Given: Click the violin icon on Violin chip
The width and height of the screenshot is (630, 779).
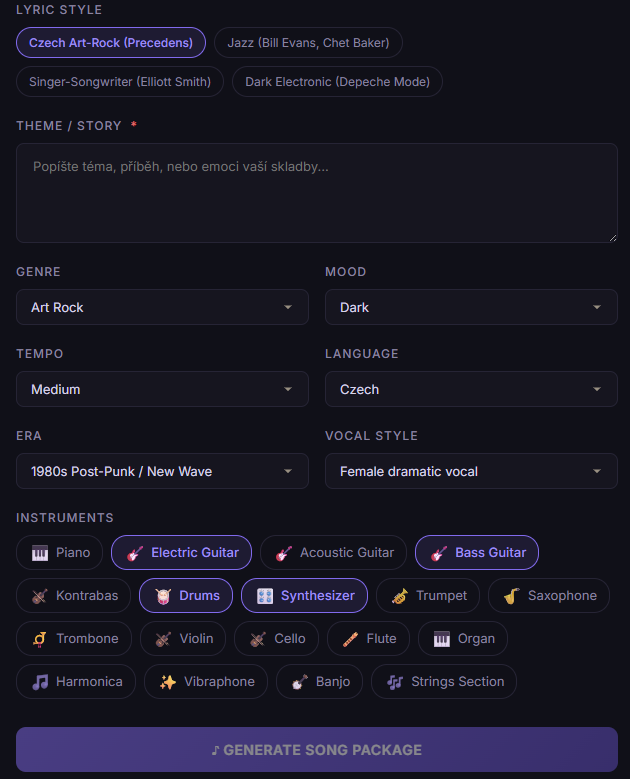Looking at the screenshot, I should pyautogui.click(x=163, y=638).
